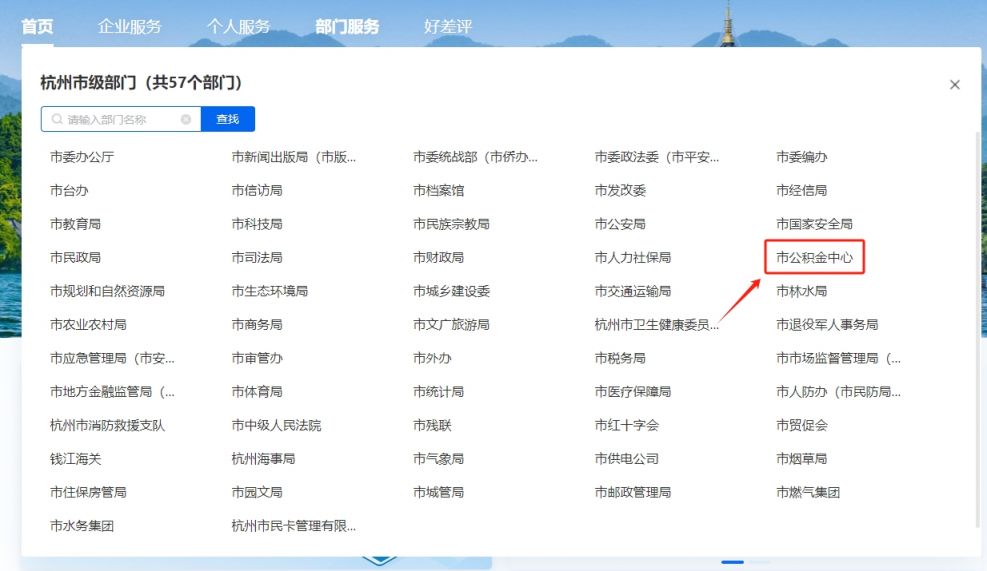This screenshot has width=987, height=571.
Task: Select 市林水局
Action: 801,291
